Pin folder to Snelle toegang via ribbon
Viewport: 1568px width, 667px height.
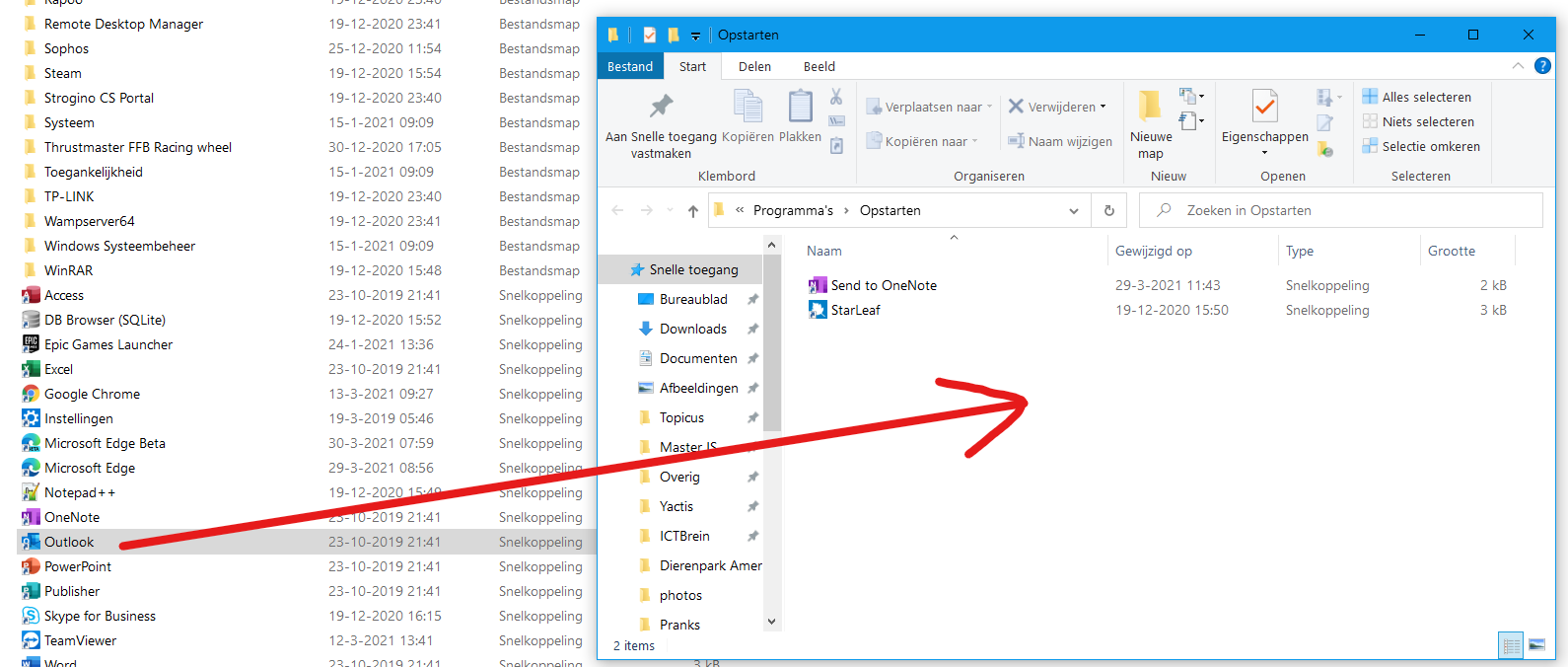point(661,125)
